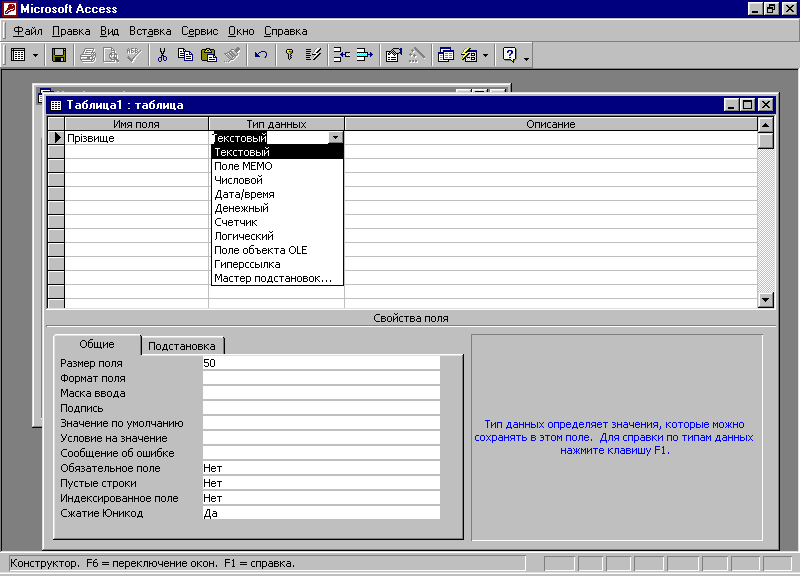Click the Print toolbar icon

(x=88, y=55)
